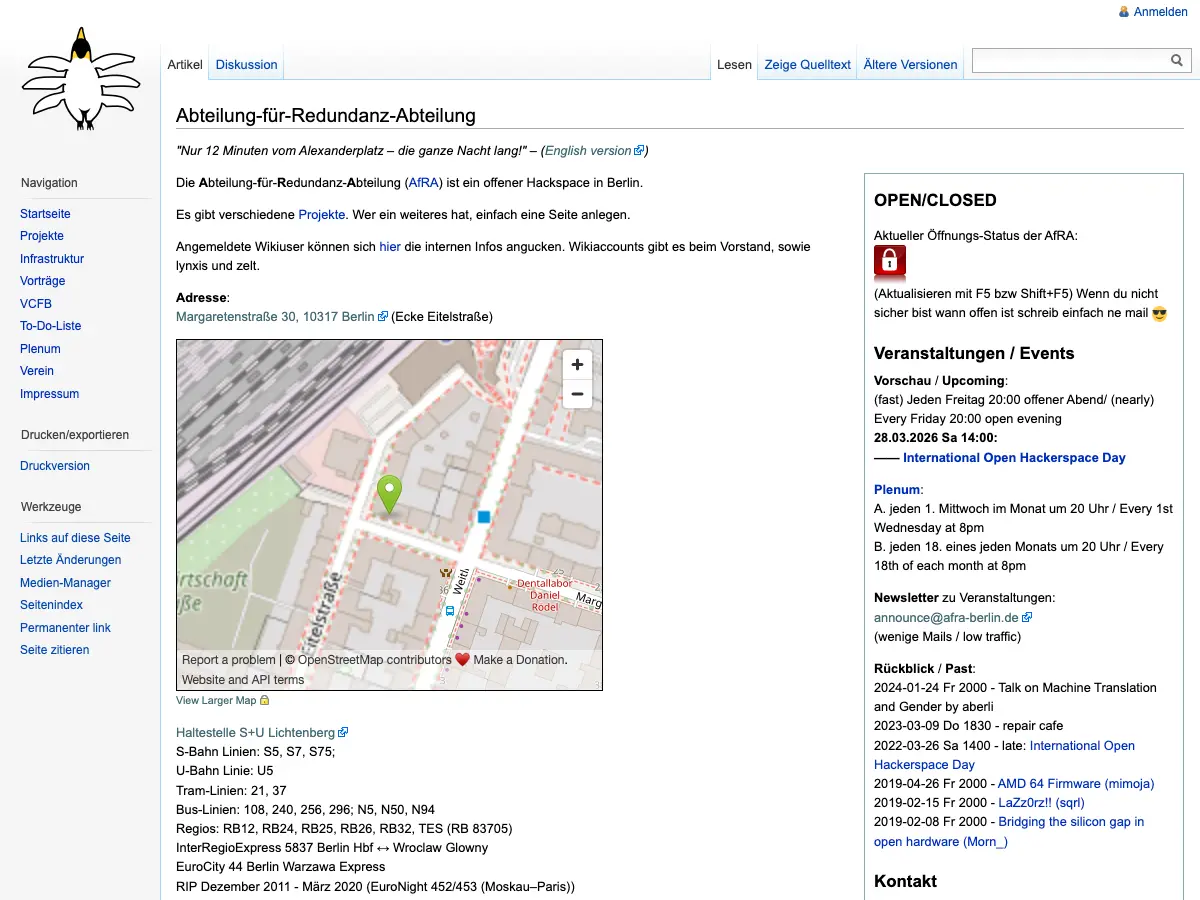Click OpenStreetMap contributors link
Viewport: 1200px width, 900px height.
[x=375, y=660]
